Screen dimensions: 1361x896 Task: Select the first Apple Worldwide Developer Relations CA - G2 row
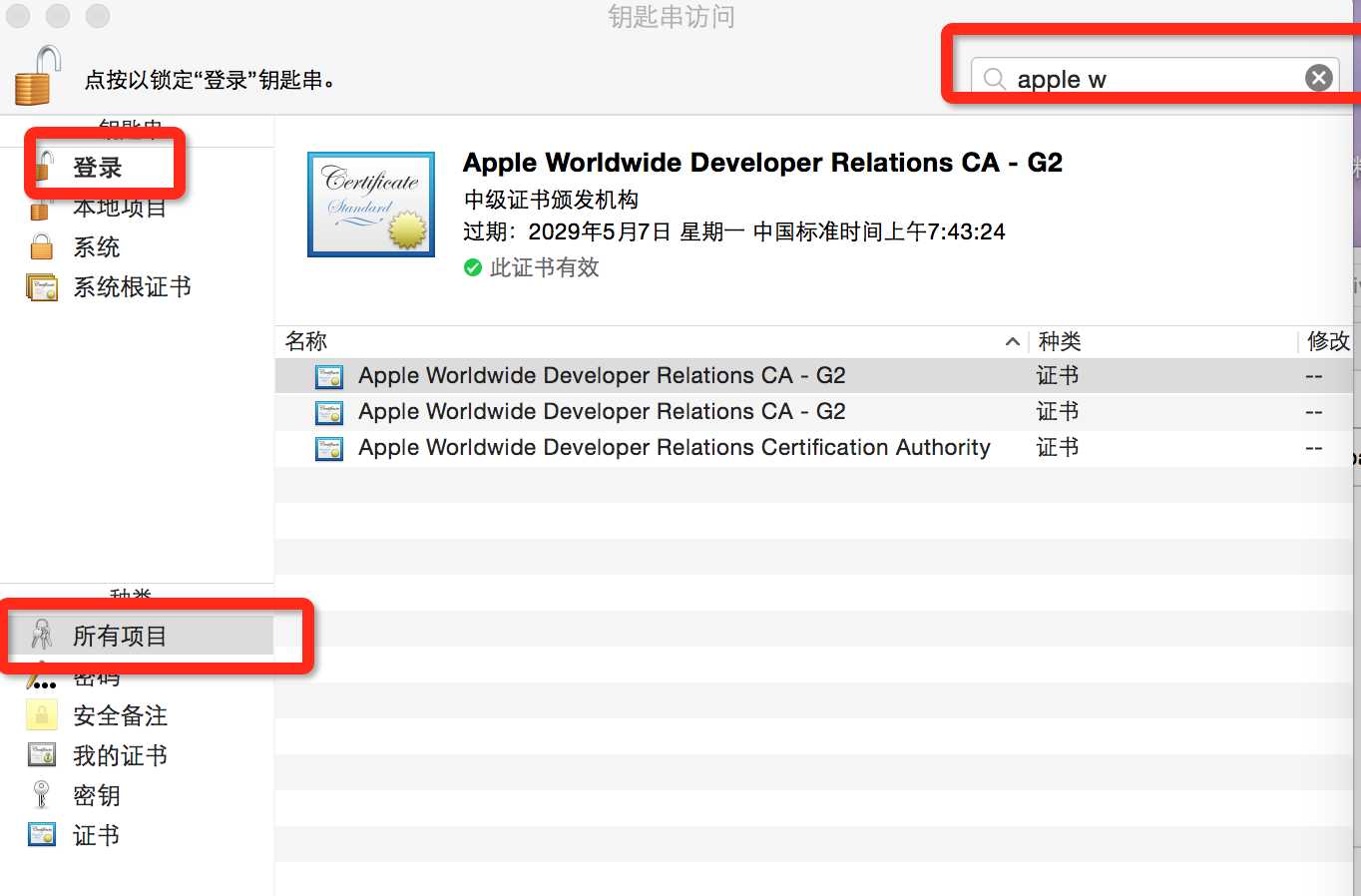coord(813,376)
